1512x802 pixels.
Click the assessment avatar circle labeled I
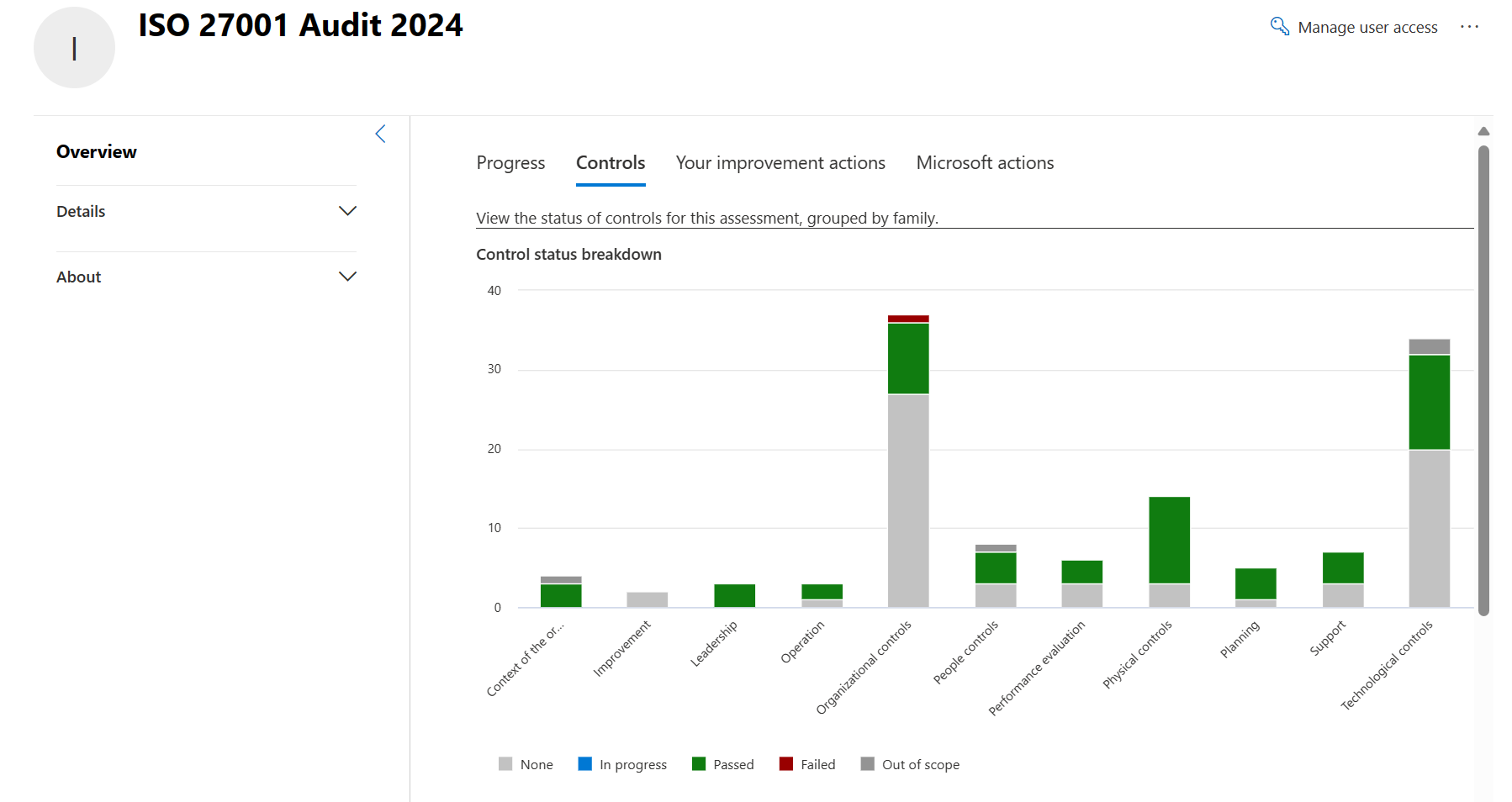point(74,48)
